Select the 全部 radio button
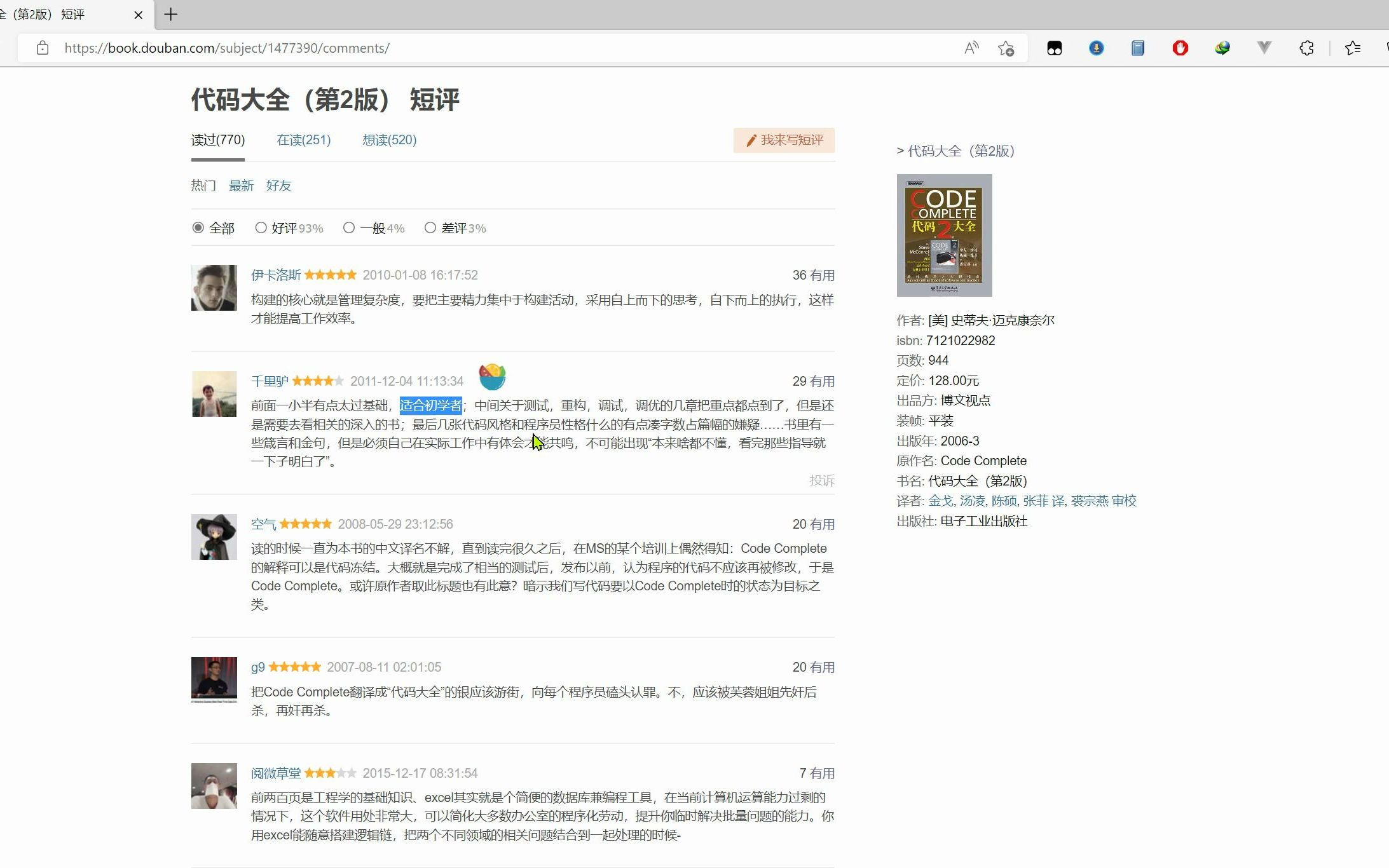 pyautogui.click(x=198, y=227)
